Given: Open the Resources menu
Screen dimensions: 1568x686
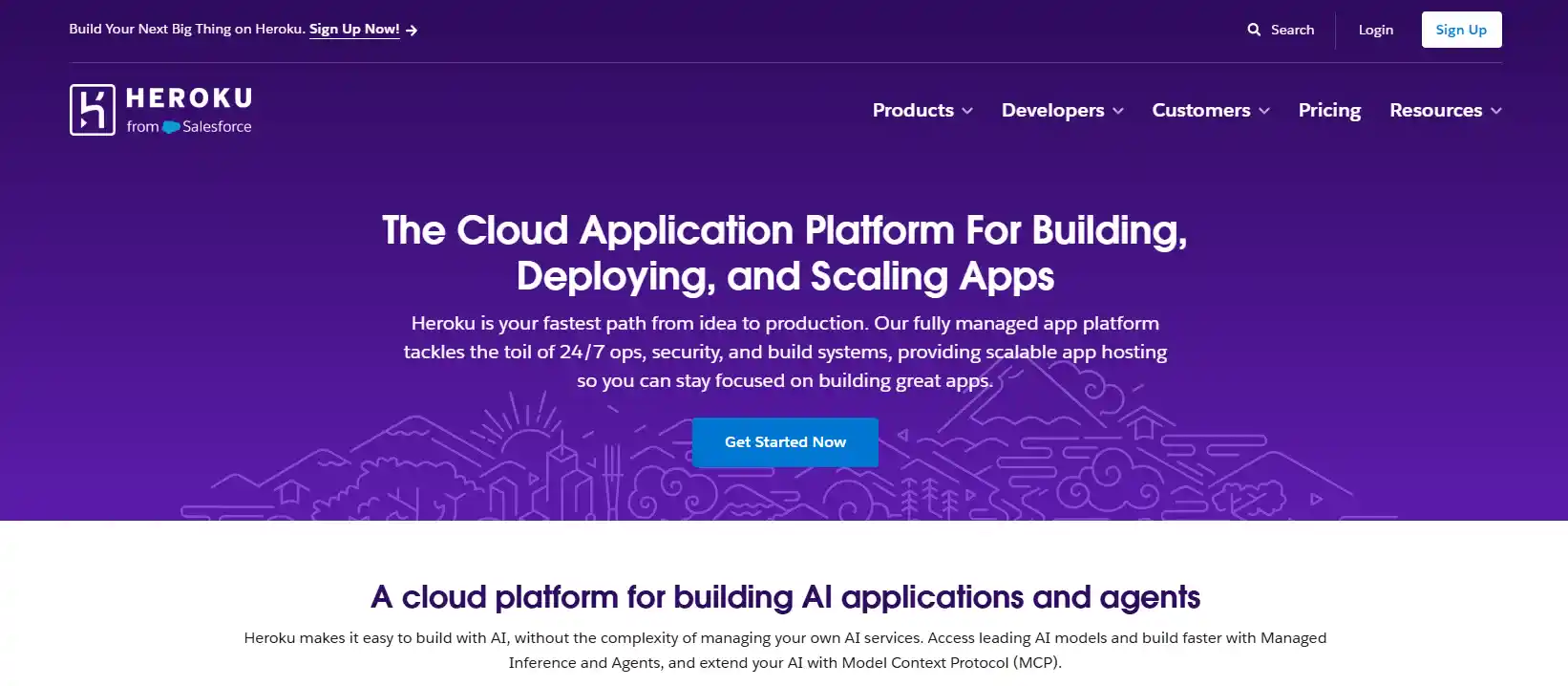Looking at the screenshot, I should 1435,110.
